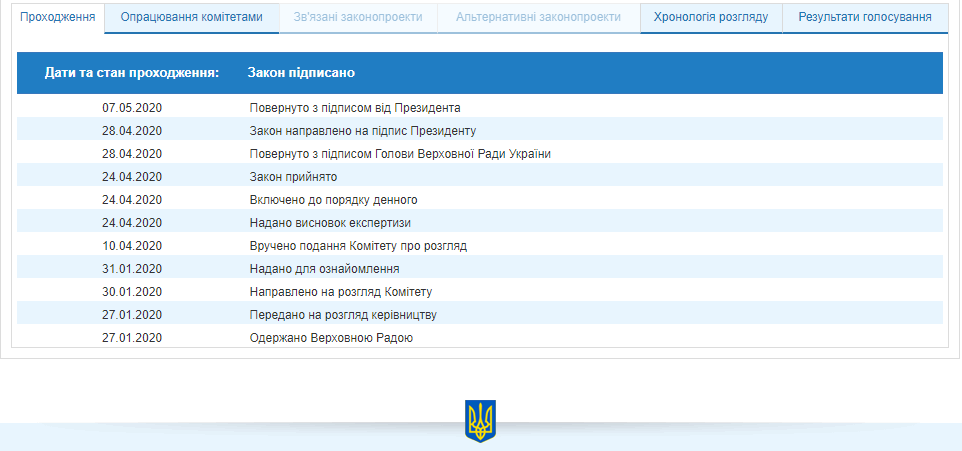Click the Закон підписано status header
Screen dimensions: 962x451
pos(301,73)
